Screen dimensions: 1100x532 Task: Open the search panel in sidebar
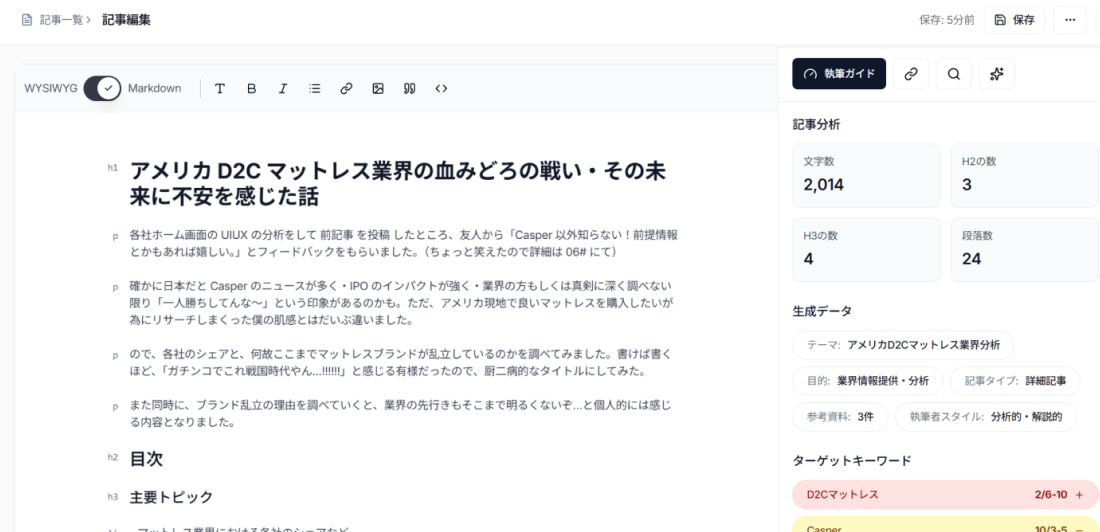[x=954, y=74]
